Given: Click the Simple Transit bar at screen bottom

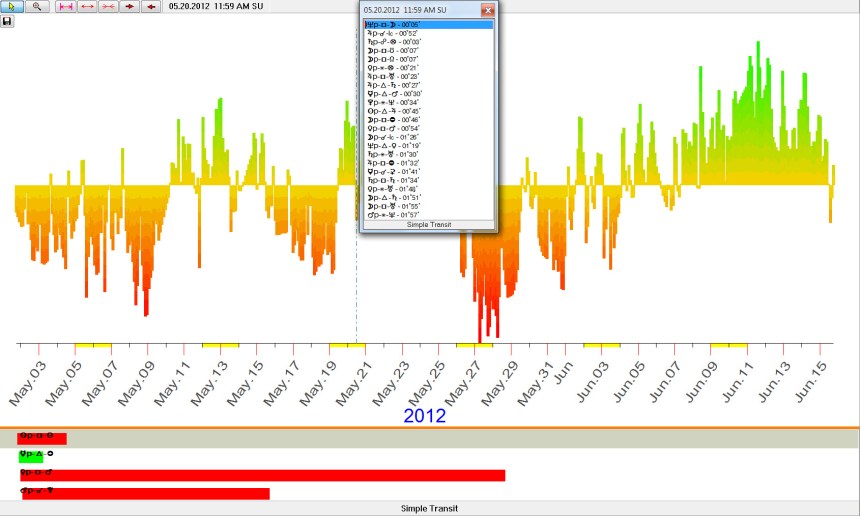Looking at the screenshot, I should (430, 509).
